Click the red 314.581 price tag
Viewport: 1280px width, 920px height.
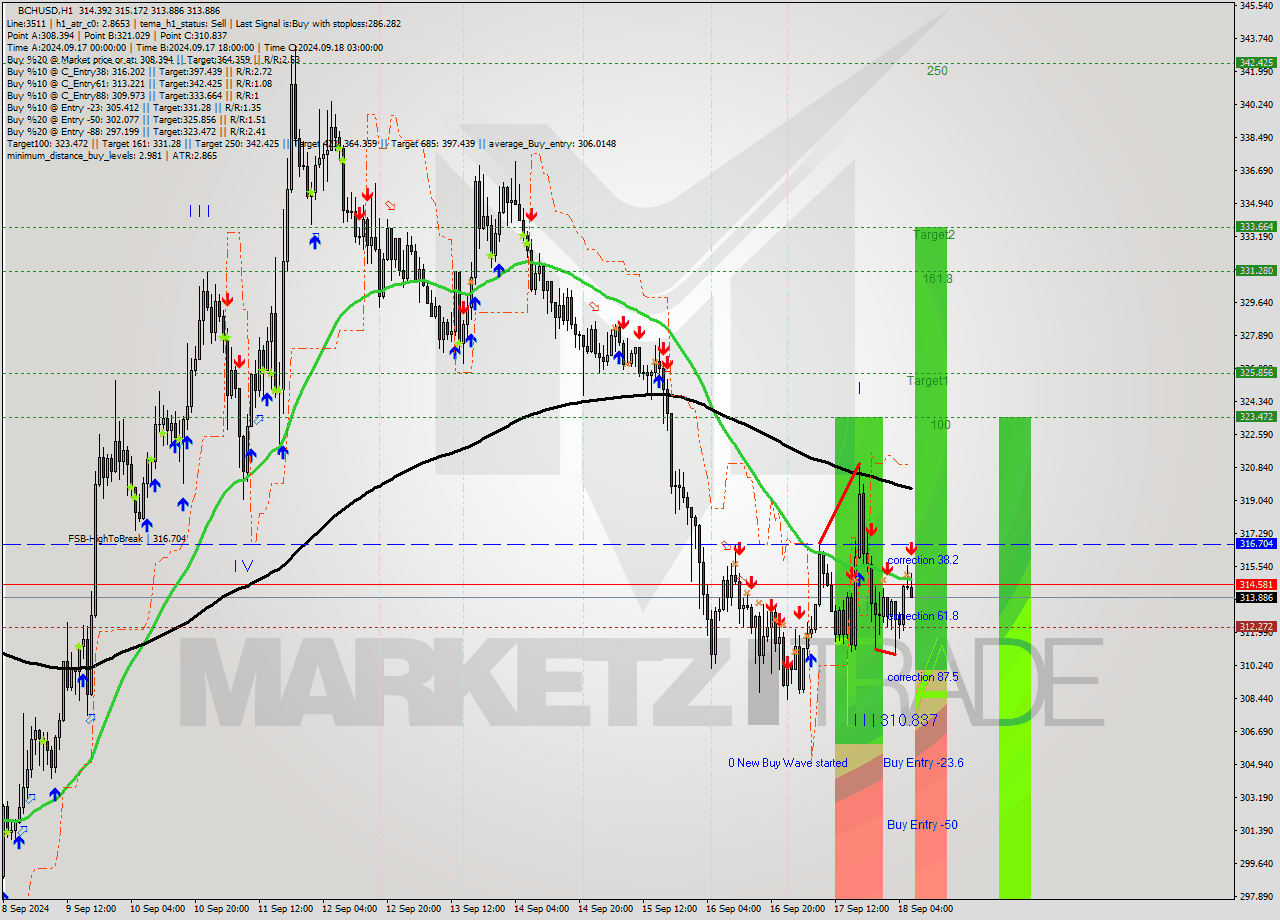tap(1256, 584)
